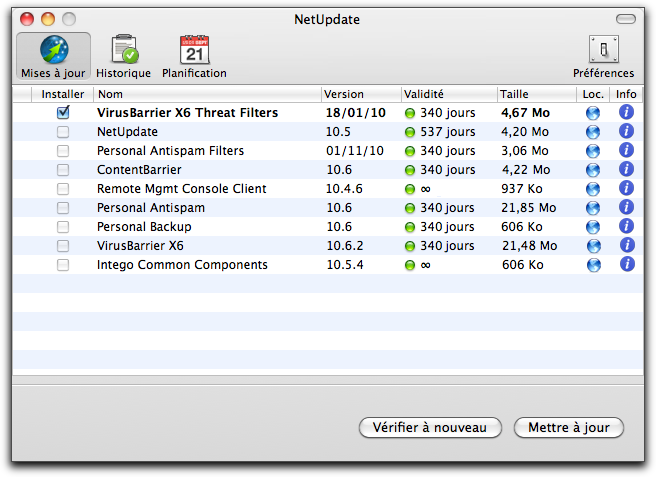Viewport: 656px width, 477px height.
Task: Show info for the NetUpdate update
Action: pyautogui.click(x=626, y=131)
